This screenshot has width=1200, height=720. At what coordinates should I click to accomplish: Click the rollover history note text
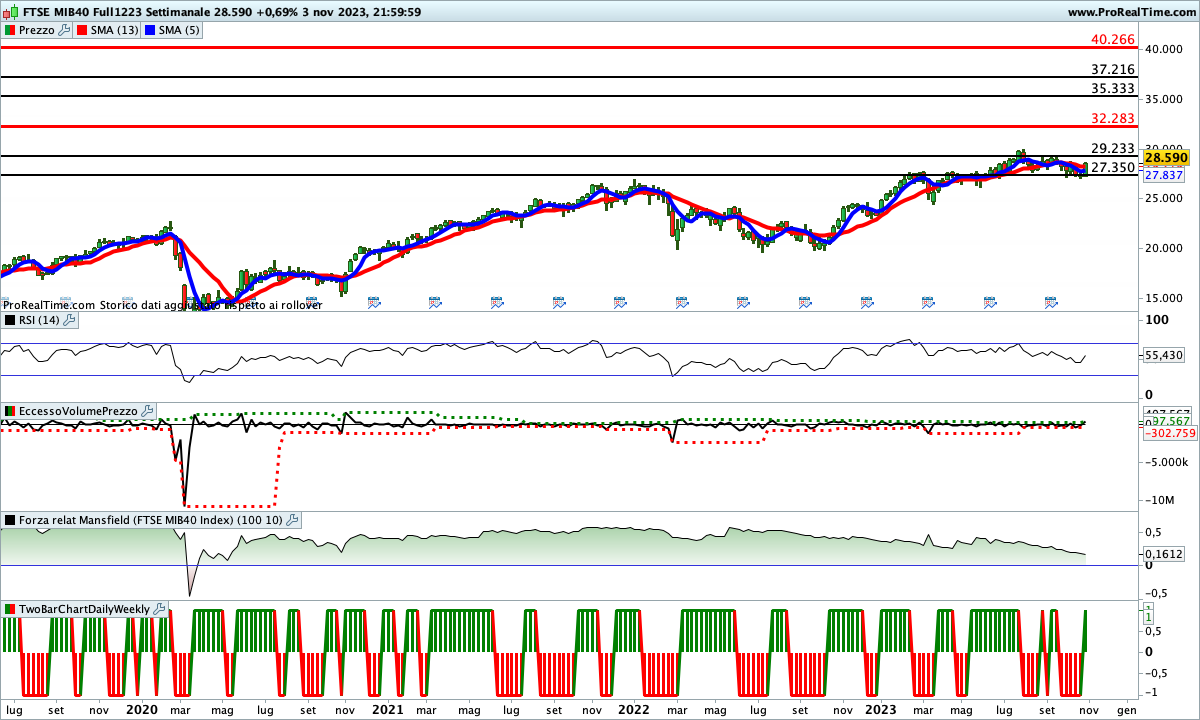point(161,305)
